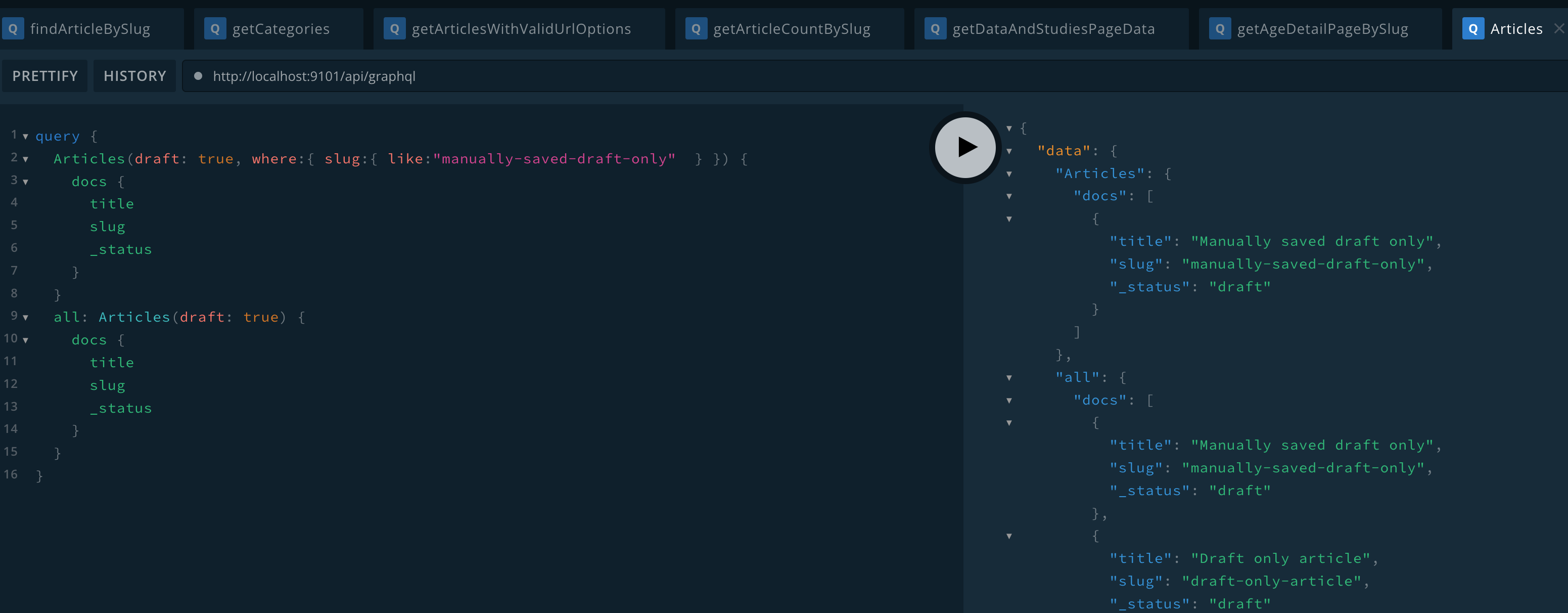Click the Q icon on getCategories tab
This screenshot has height=613, width=1568.
coord(215,29)
